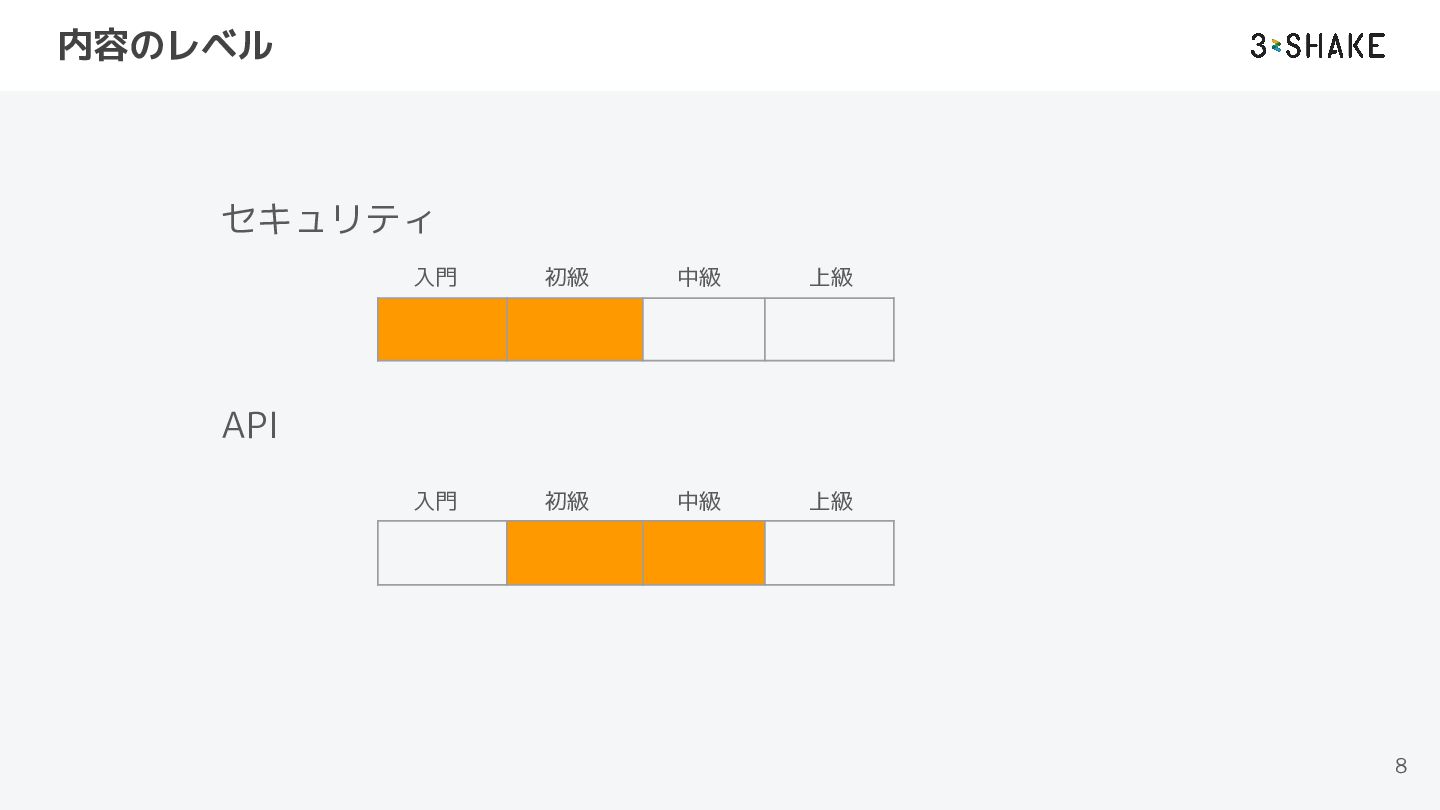Click the 上級 label above セキュリティ bar
This screenshot has width=1440, height=810.
[x=831, y=277]
